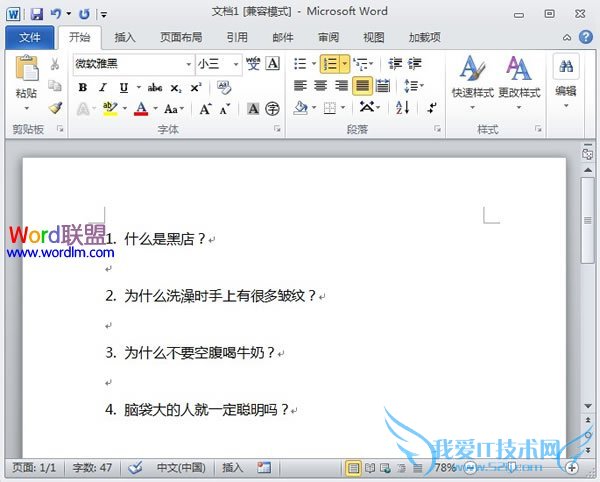Click the Cut scissors icon
The height and width of the screenshot is (482, 600).
coord(55,64)
